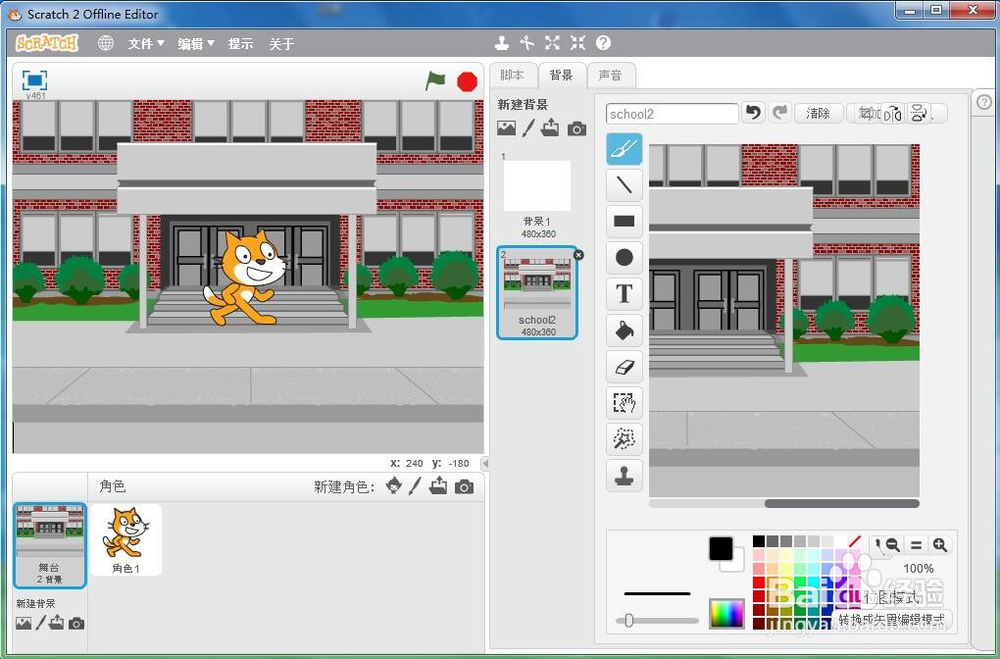The image size is (1000, 659).
Task: Select the 舞台 stage thumbnail
Action: tap(50, 545)
